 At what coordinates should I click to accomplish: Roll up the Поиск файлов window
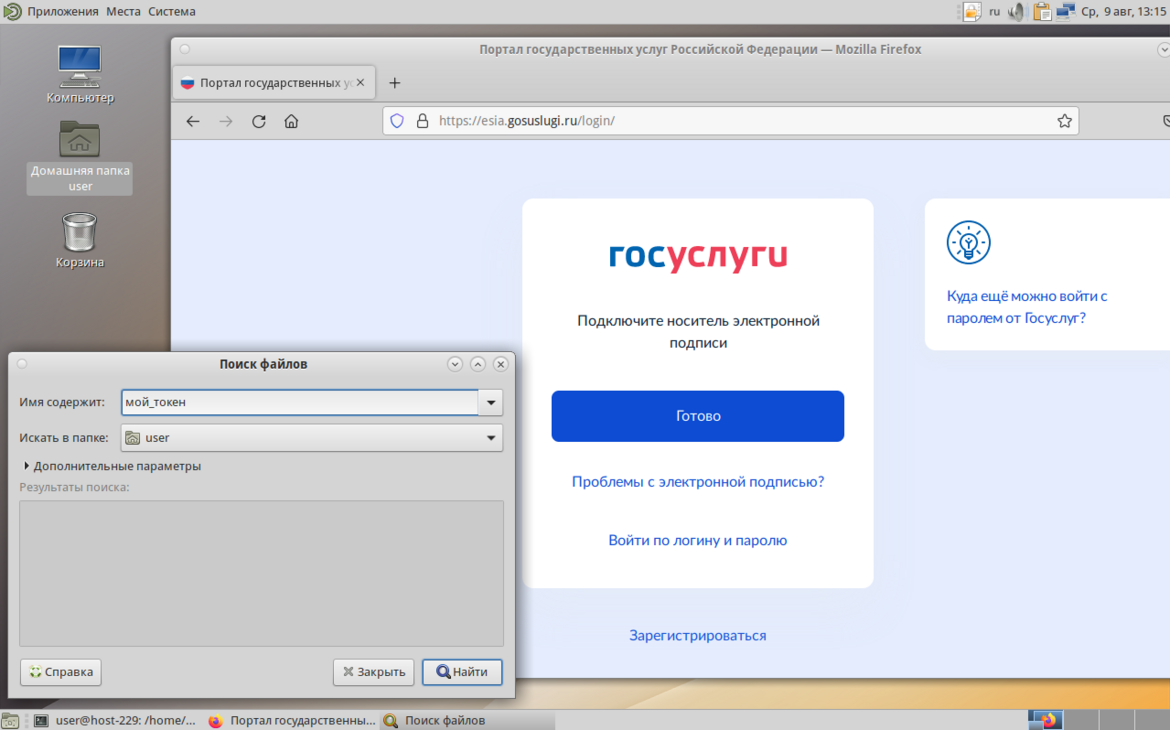click(454, 364)
